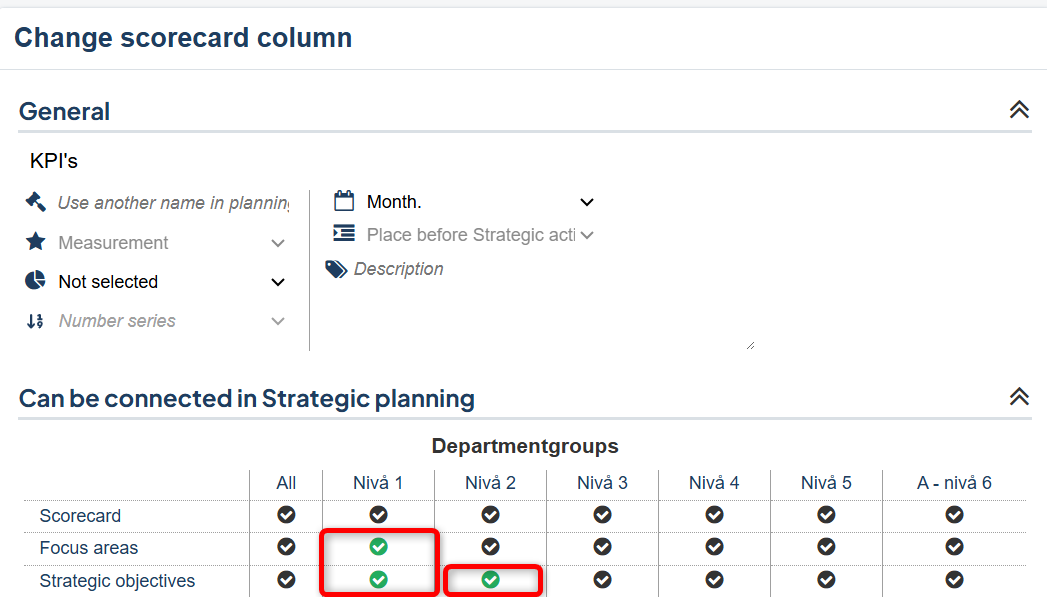Click the Nivå 3 column header
The width and height of the screenshot is (1047, 597).
[x=602, y=483]
